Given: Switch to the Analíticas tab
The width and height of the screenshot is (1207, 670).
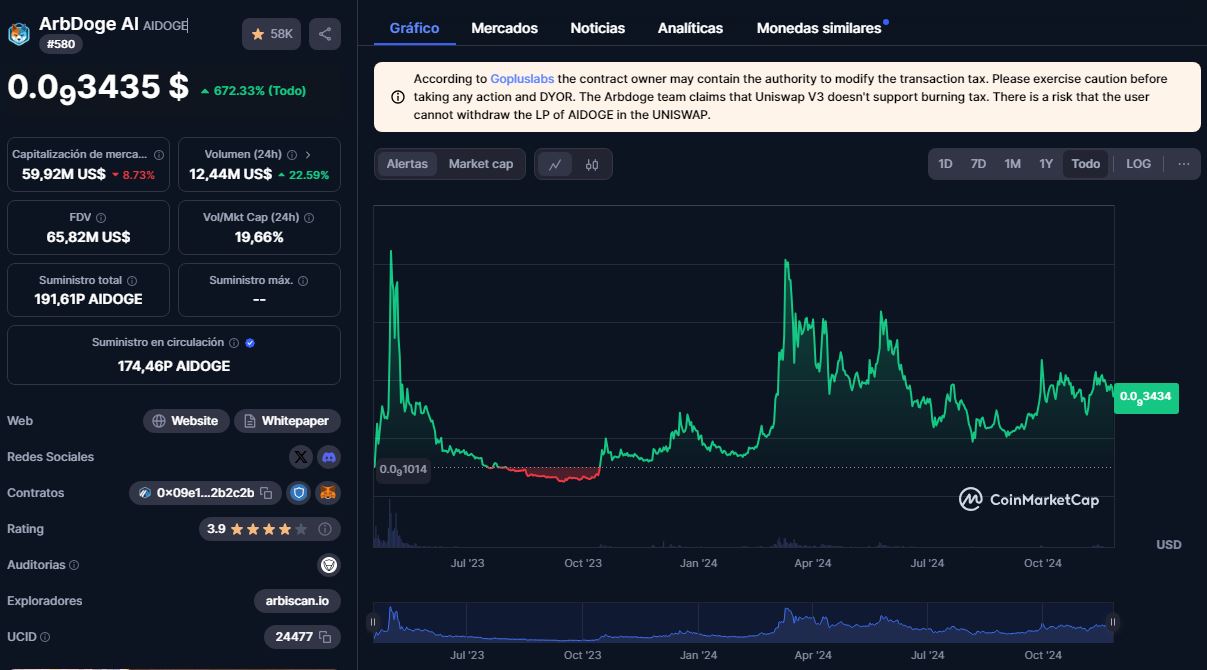Looking at the screenshot, I should [x=690, y=28].
